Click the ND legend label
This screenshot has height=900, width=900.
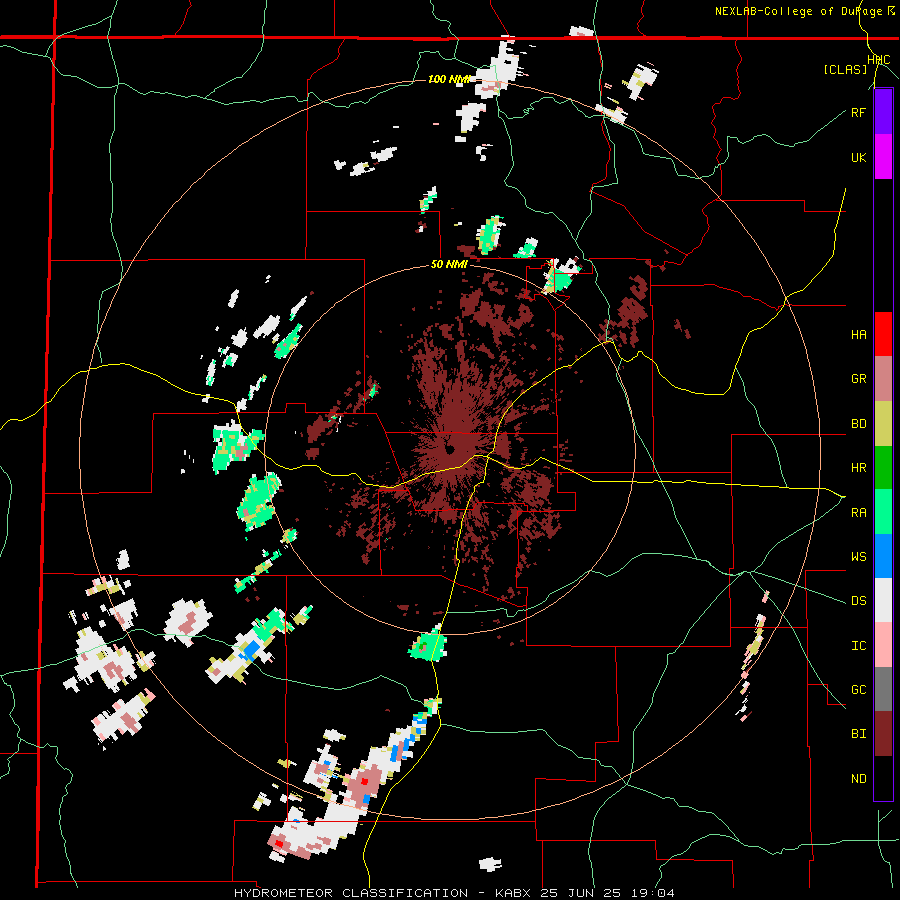[858, 779]
